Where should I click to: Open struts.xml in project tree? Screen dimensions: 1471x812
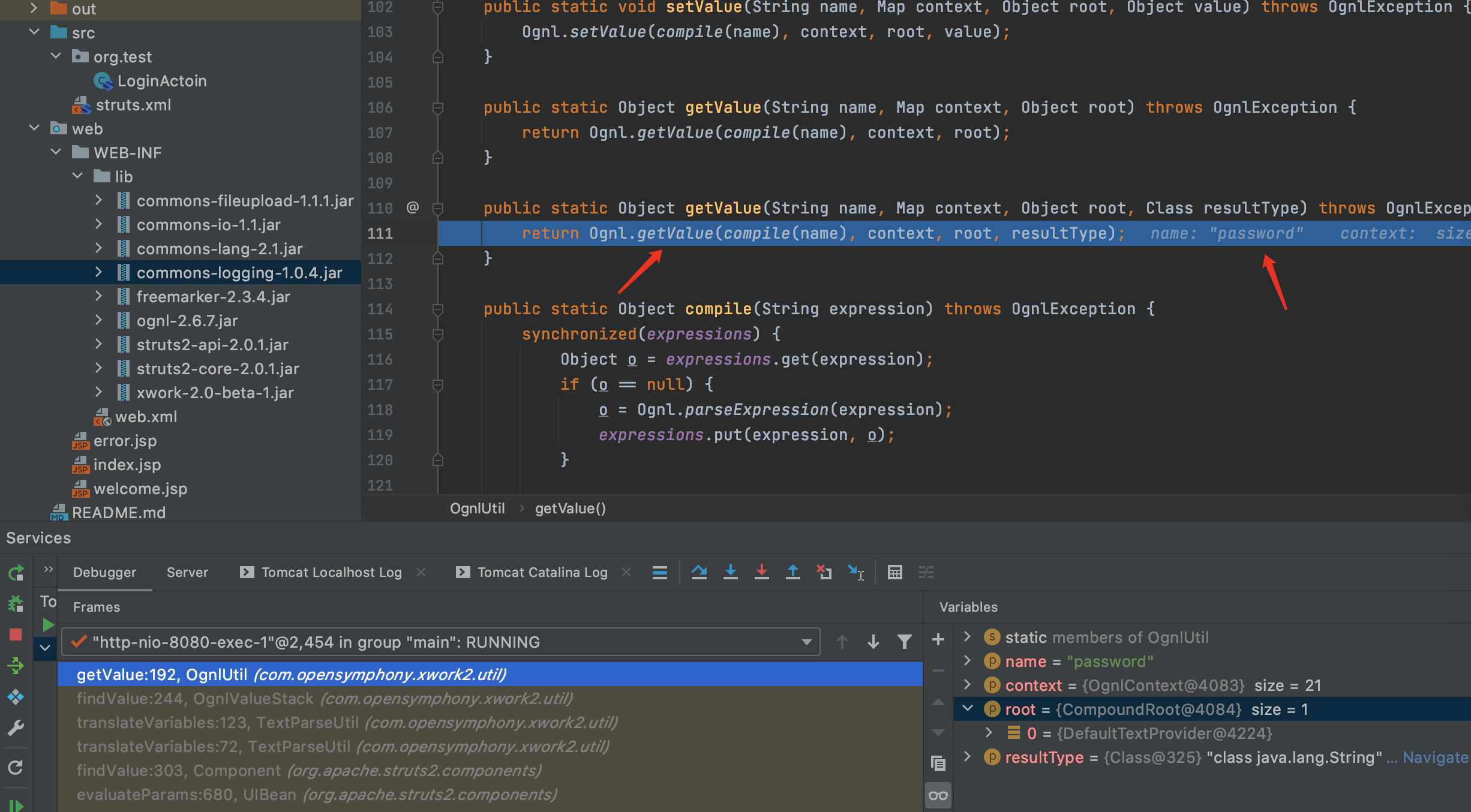coord(133,105)
